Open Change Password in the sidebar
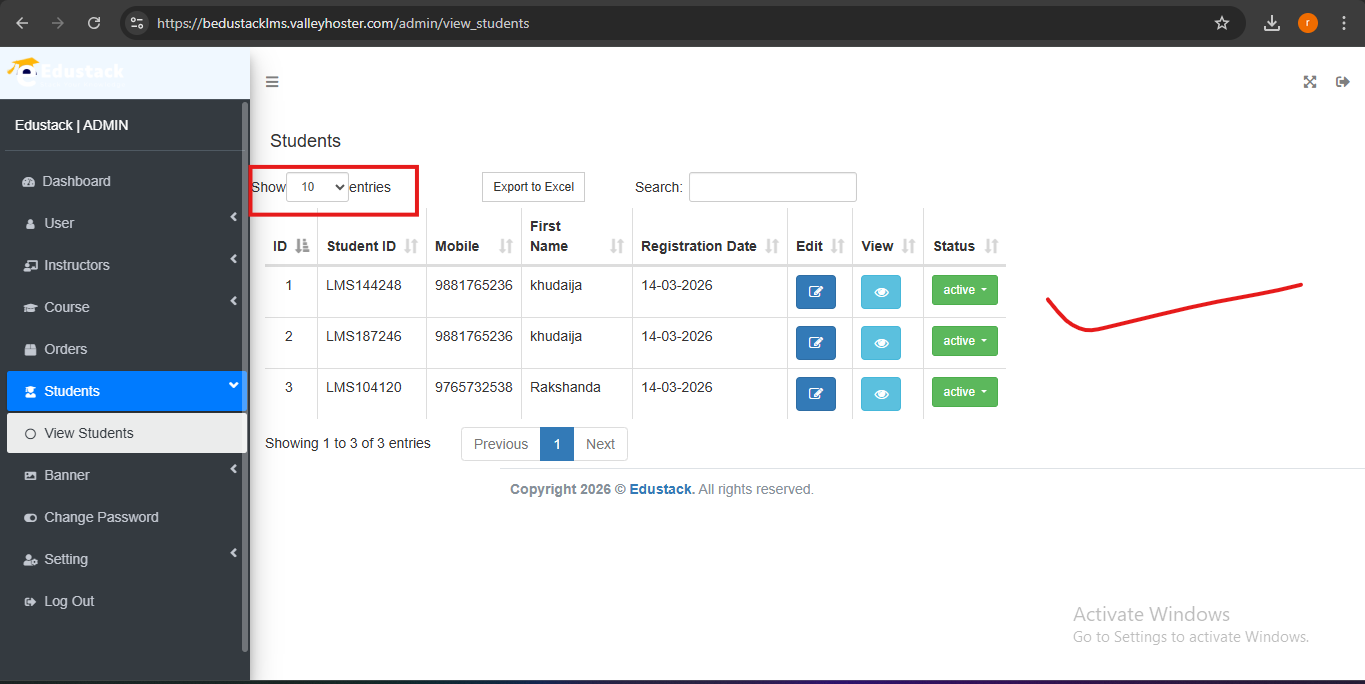The height and width of the screenshot is (684, 1365). click(126, 517)
